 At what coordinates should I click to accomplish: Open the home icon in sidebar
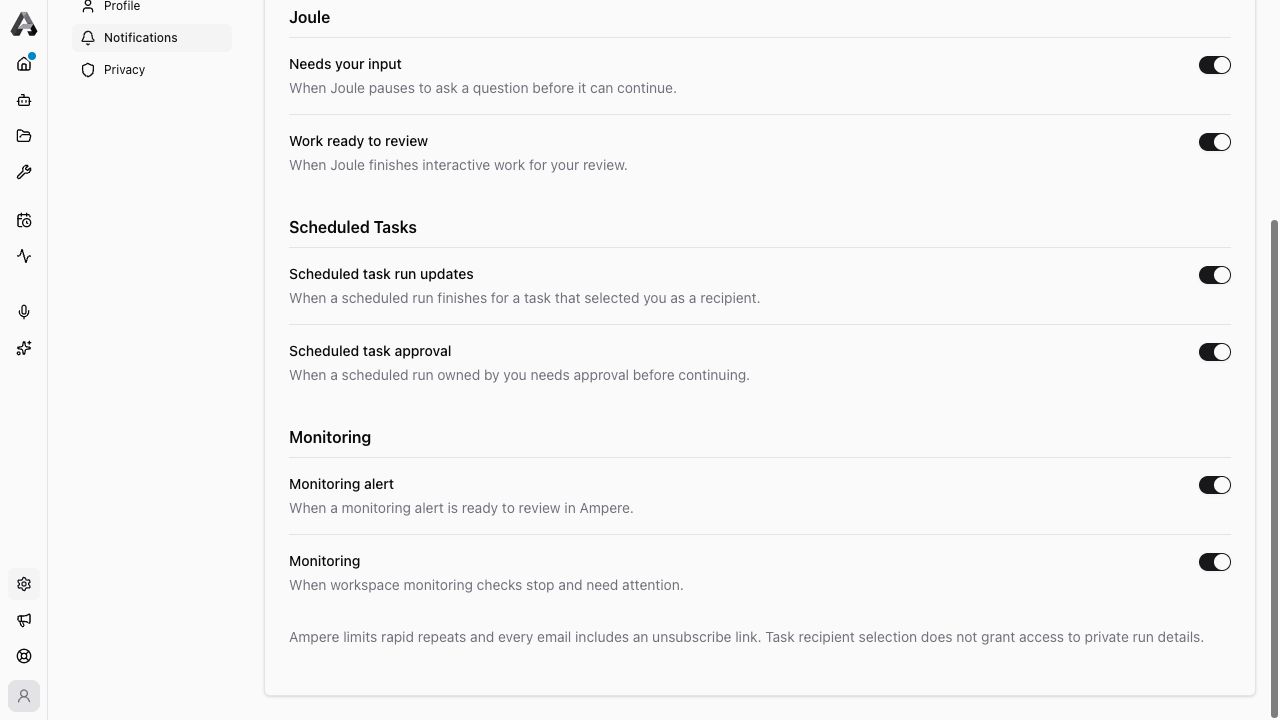tap(24, 64)
